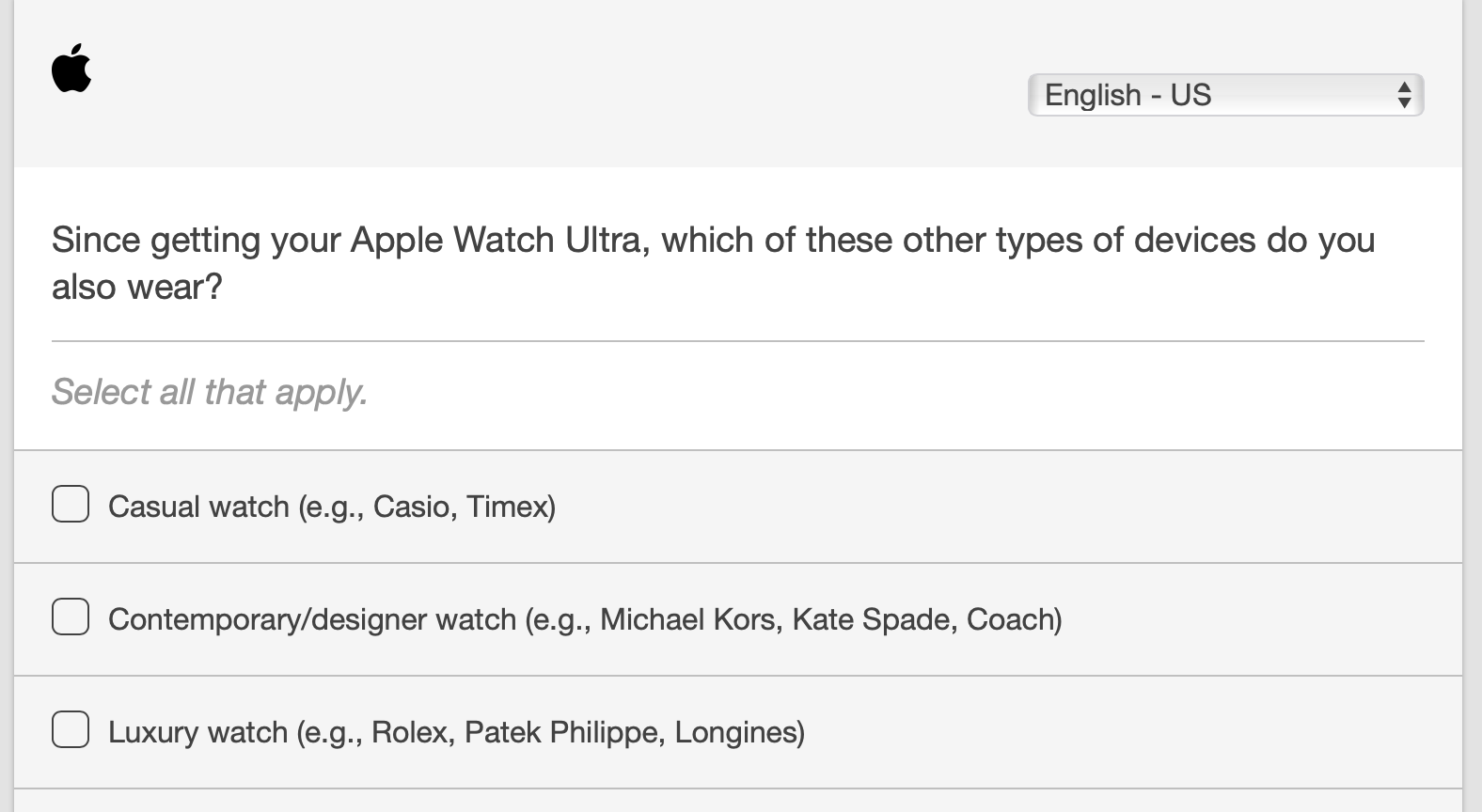Image resolution: width=1482 pixels, height=812 pixels.
Task: Click the up-down arrows on the language selector
Action: point(1404,95)
